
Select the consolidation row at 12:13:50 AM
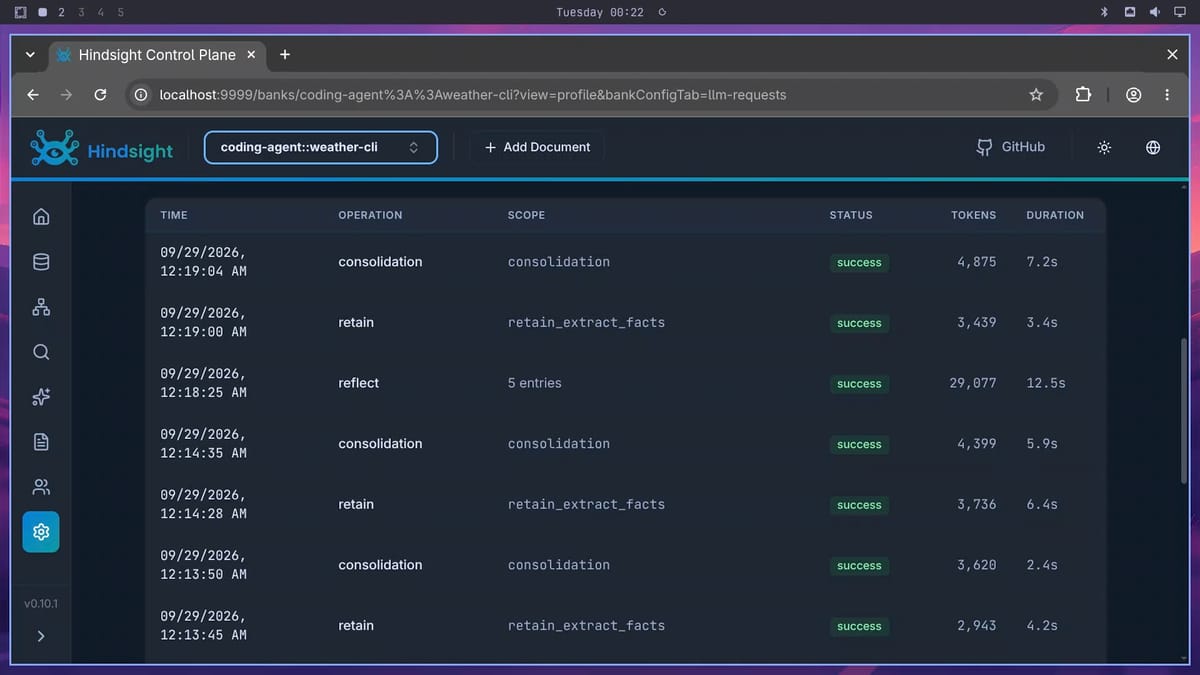625,565
